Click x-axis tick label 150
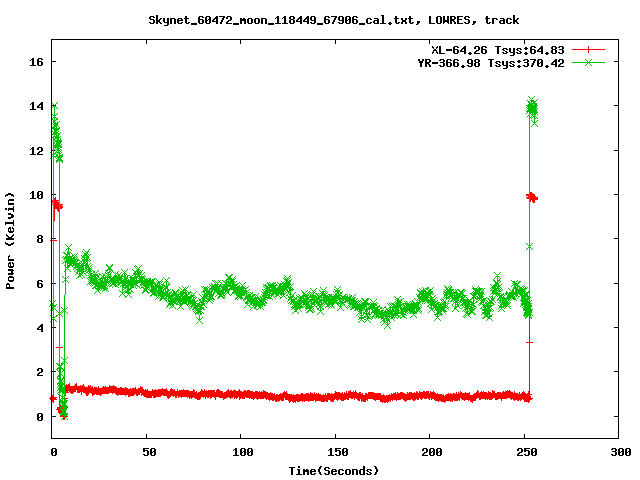The width and height of the screenshot is (640, 480). pyautogui.click(x=338, y=452)
